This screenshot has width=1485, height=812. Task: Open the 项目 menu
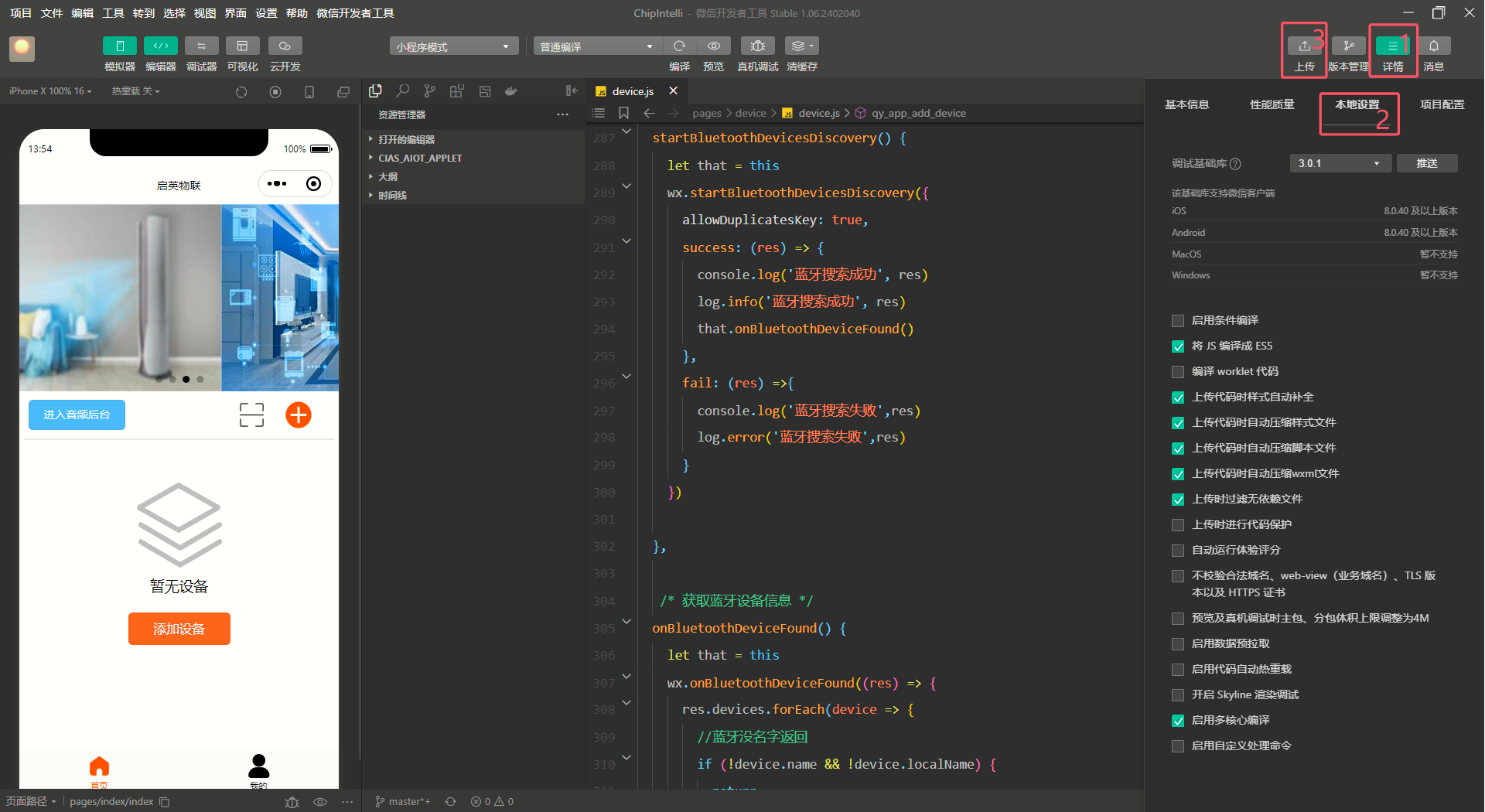[21, 13]
